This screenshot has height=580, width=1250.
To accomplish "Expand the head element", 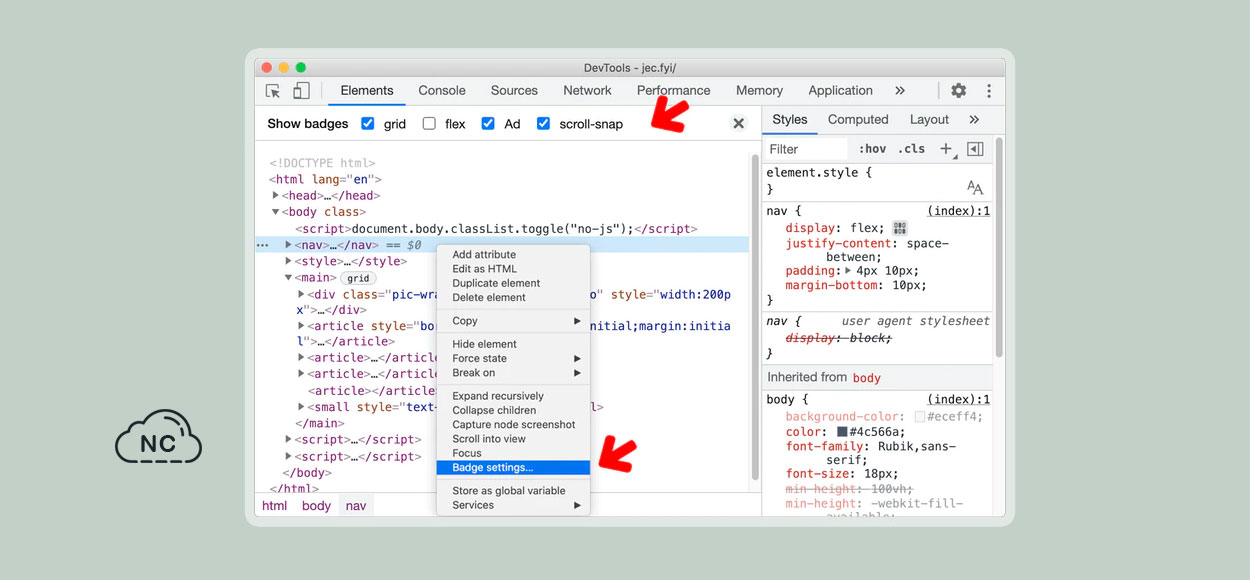I will [x=276, y=196].
